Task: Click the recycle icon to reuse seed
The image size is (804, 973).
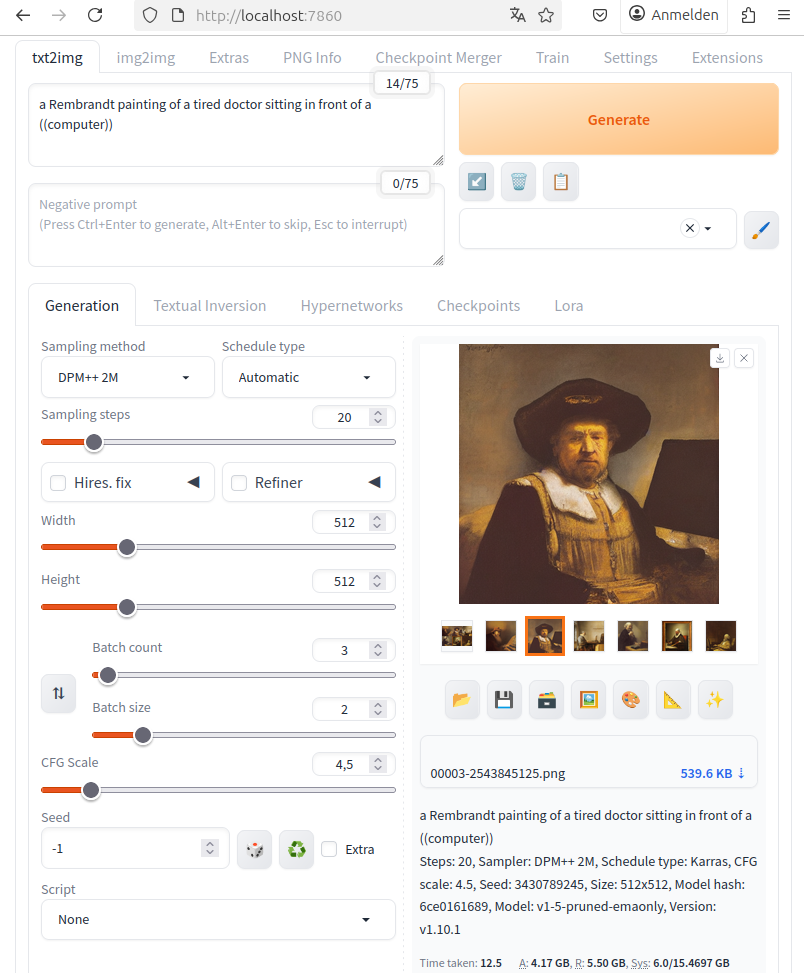Action: (x=296, y=849)
